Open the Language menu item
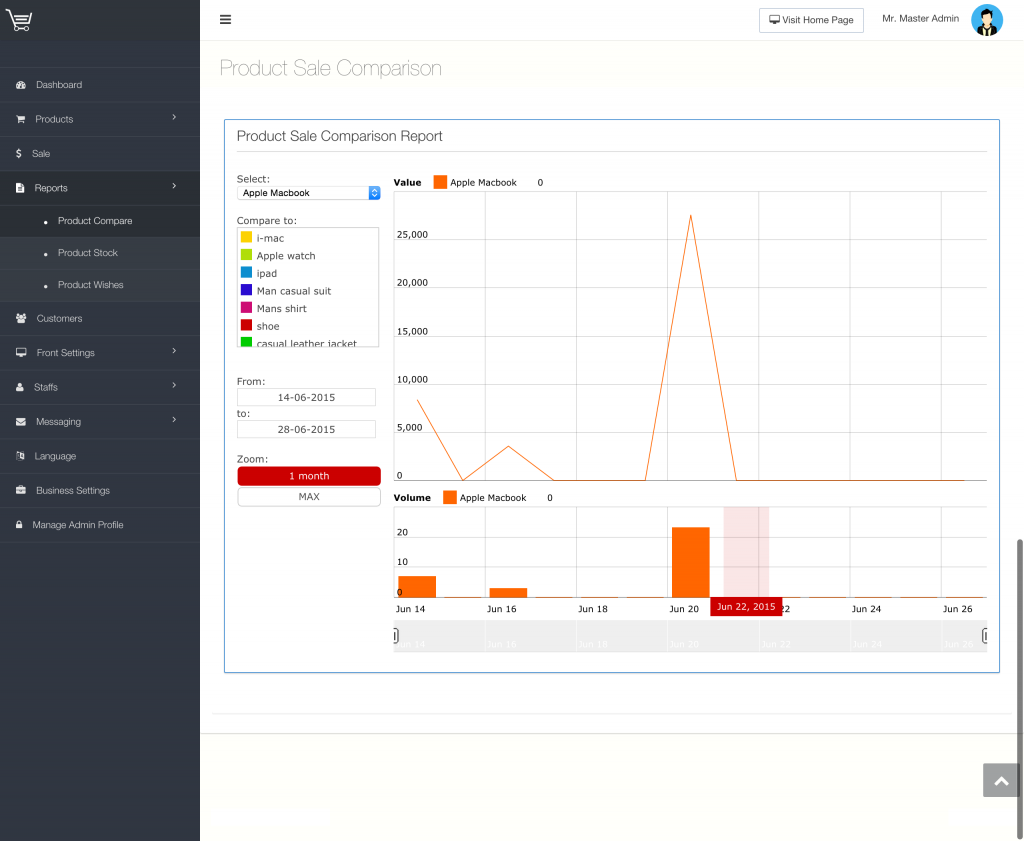This screenshot has width=1024, height=841. tap(100, 456)
